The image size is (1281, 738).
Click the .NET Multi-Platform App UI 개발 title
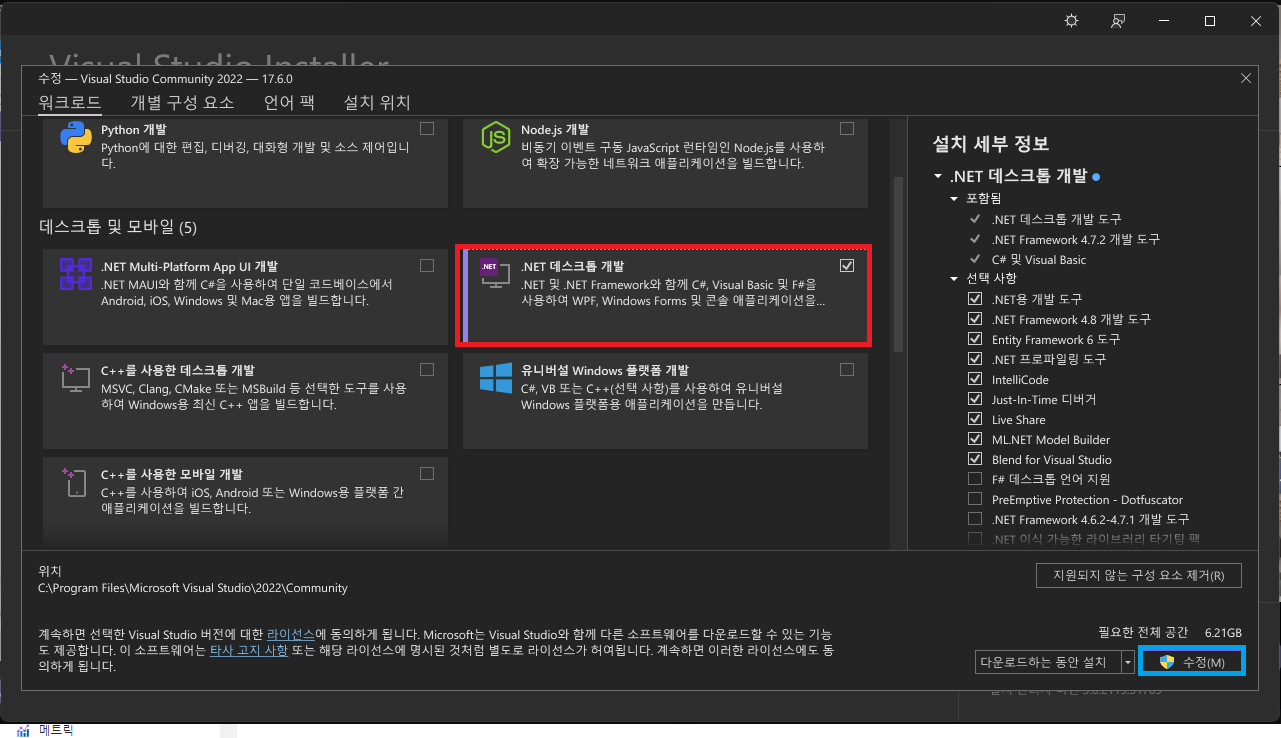[190, 266]
